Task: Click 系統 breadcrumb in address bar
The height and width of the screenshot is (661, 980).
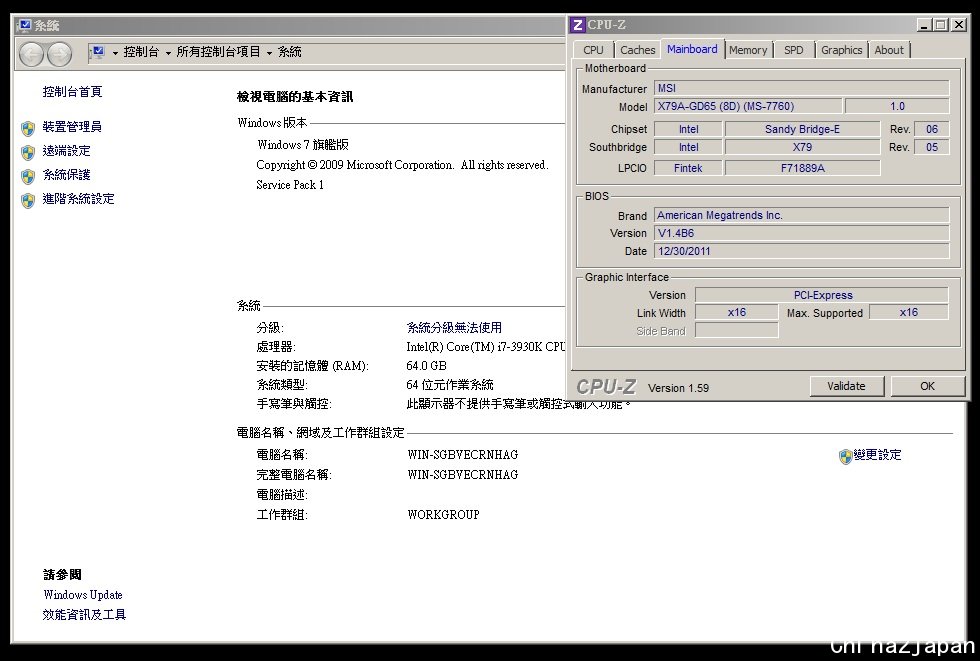Action: (x=290, y=52)
